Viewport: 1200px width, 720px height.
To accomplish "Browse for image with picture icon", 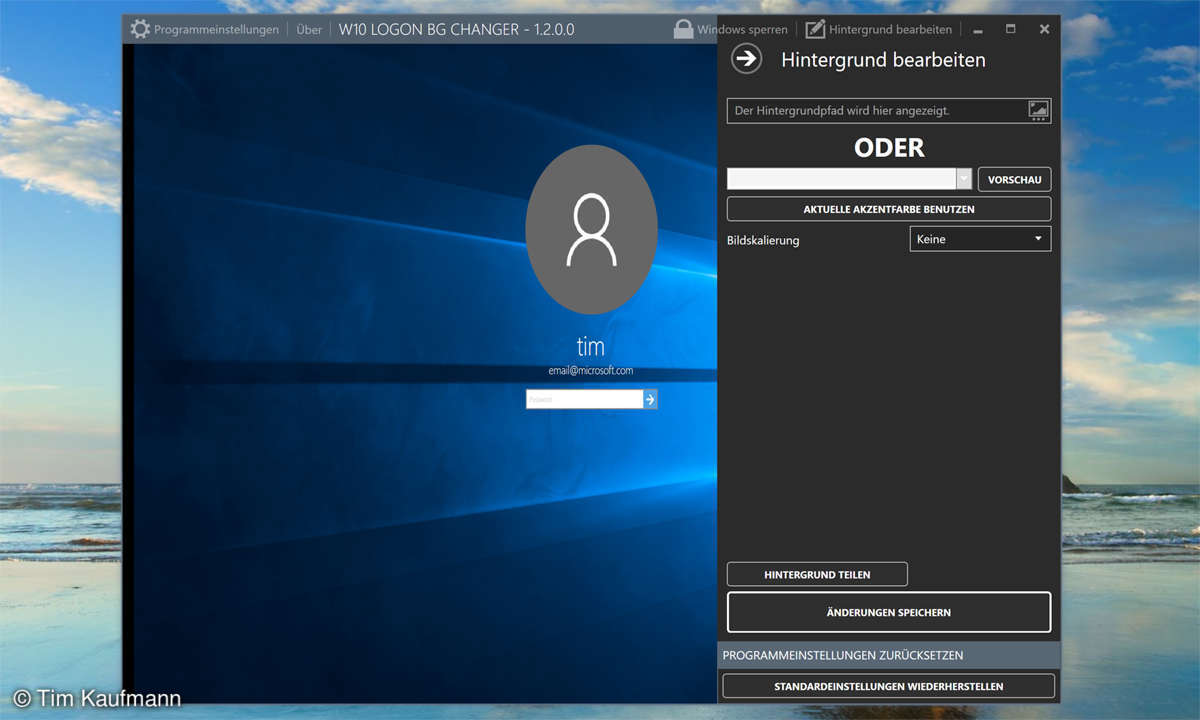I will 1039,111.
